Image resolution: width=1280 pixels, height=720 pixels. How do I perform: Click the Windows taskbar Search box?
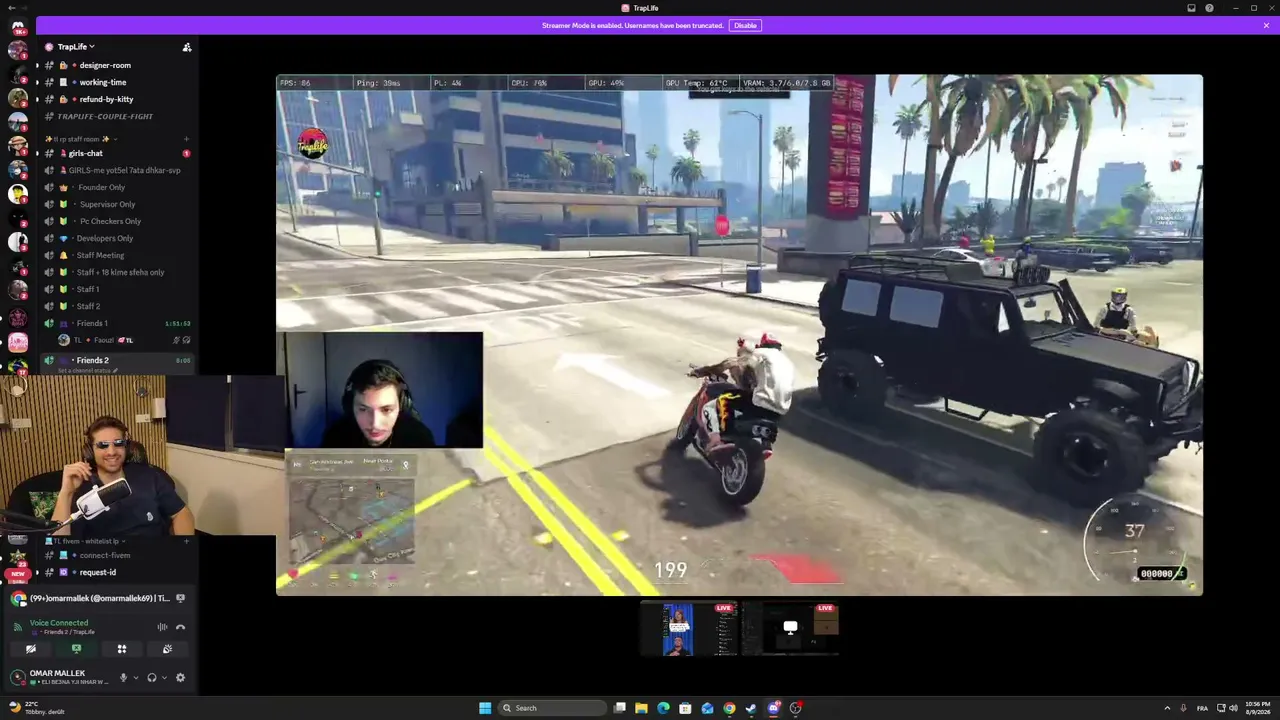[x=553, y=708]
